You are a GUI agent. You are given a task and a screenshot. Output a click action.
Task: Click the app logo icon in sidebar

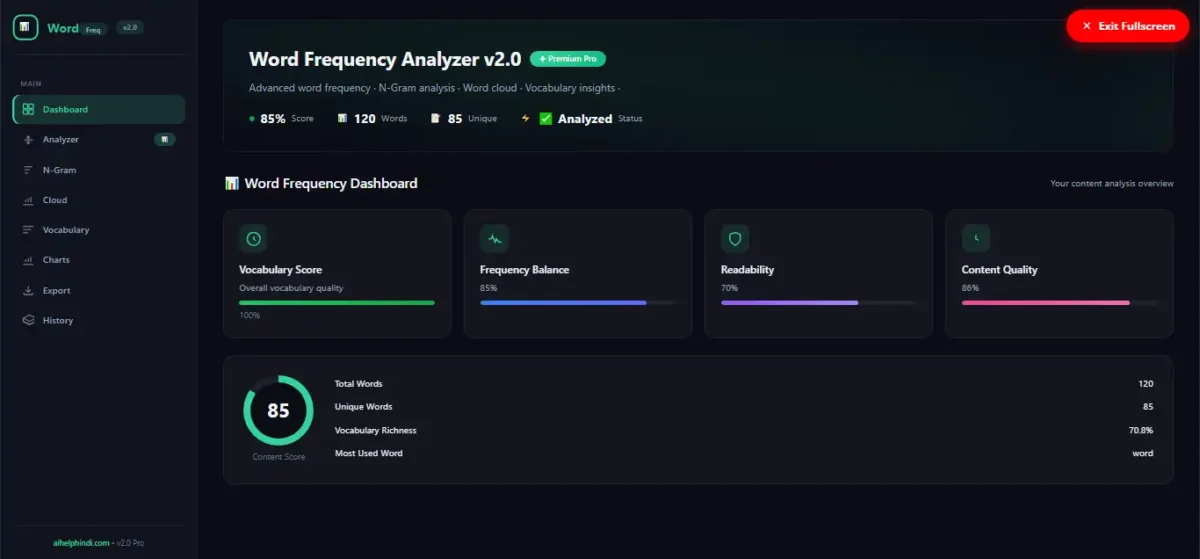[25, 27]
